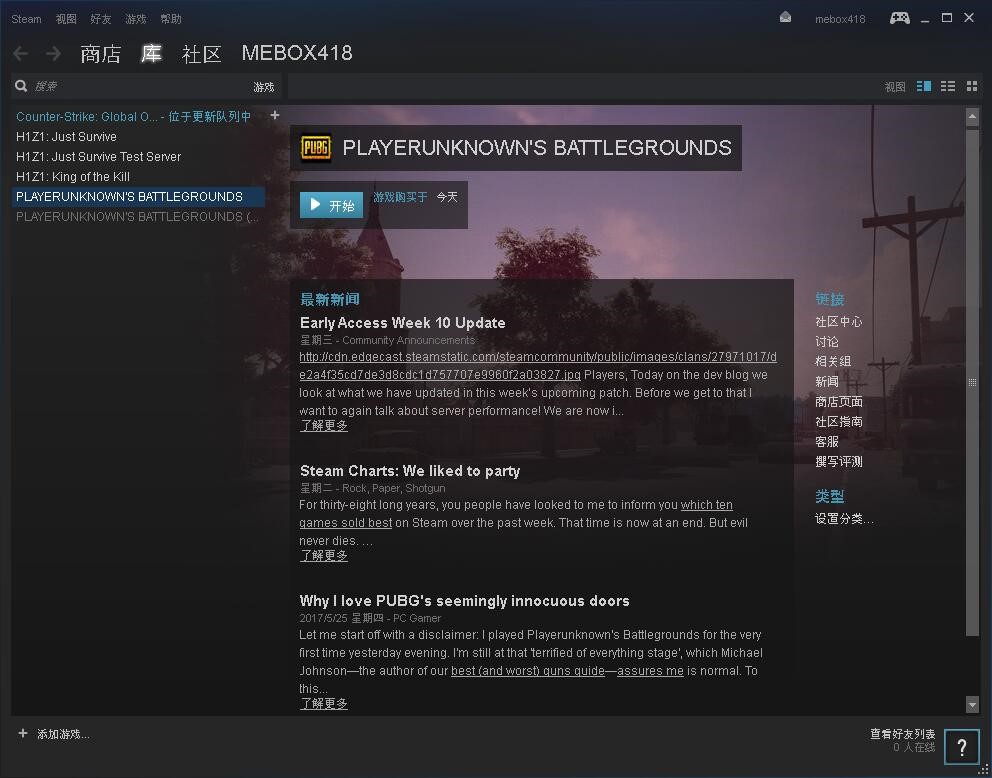This screenshot has height=778, width=992.
Task: Open the MEBOX418 profile tab
Action: pyautogui.click(x=297, y=53)
